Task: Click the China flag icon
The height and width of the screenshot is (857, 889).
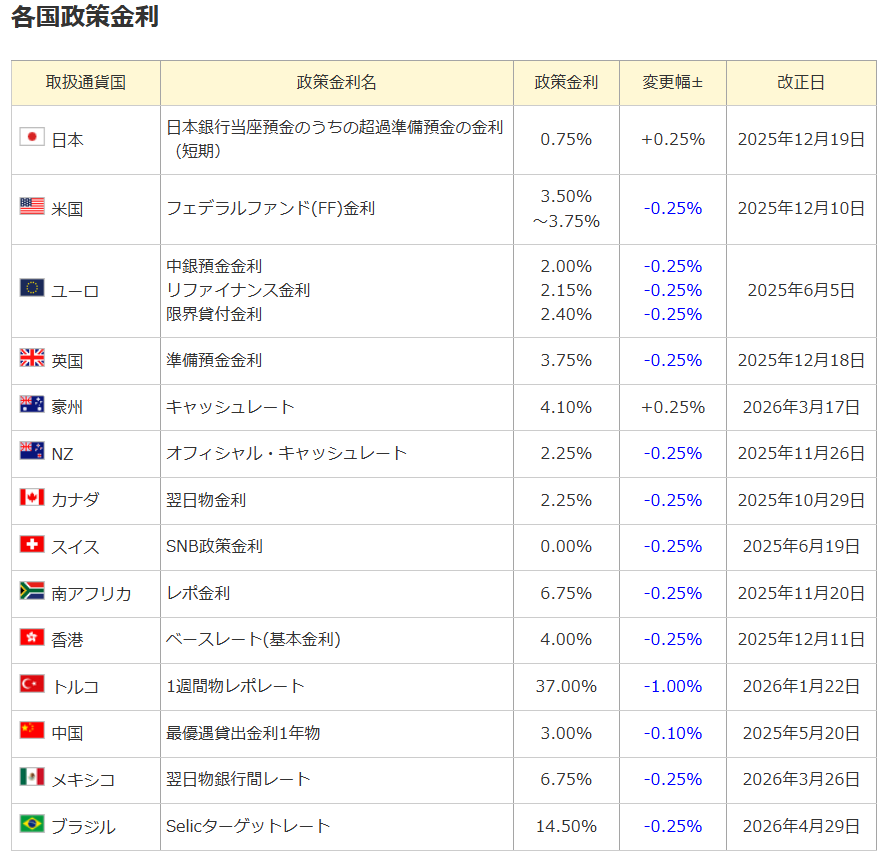Action: (x=32, y=730)
